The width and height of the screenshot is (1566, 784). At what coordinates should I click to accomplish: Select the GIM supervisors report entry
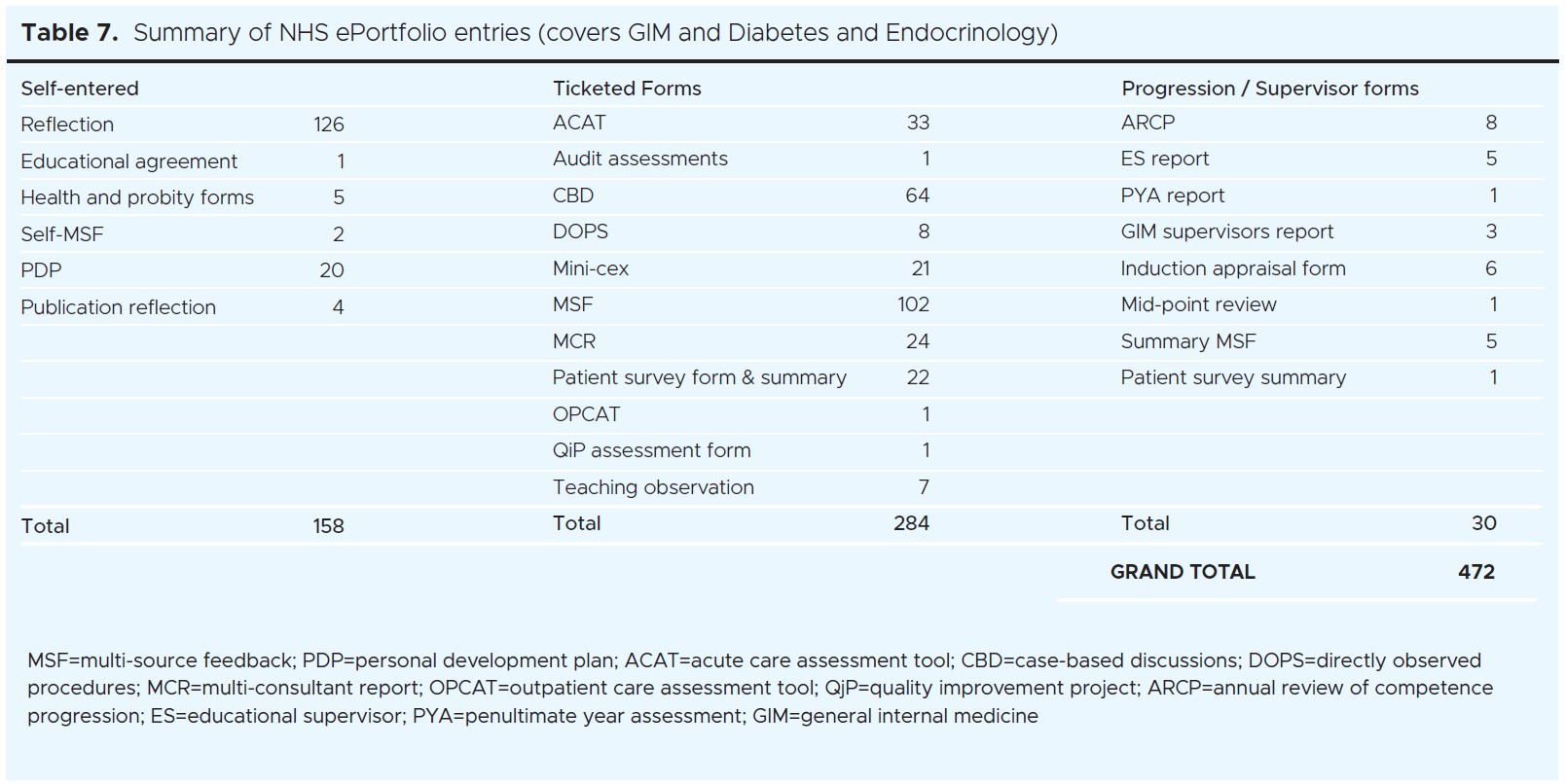1226,232
